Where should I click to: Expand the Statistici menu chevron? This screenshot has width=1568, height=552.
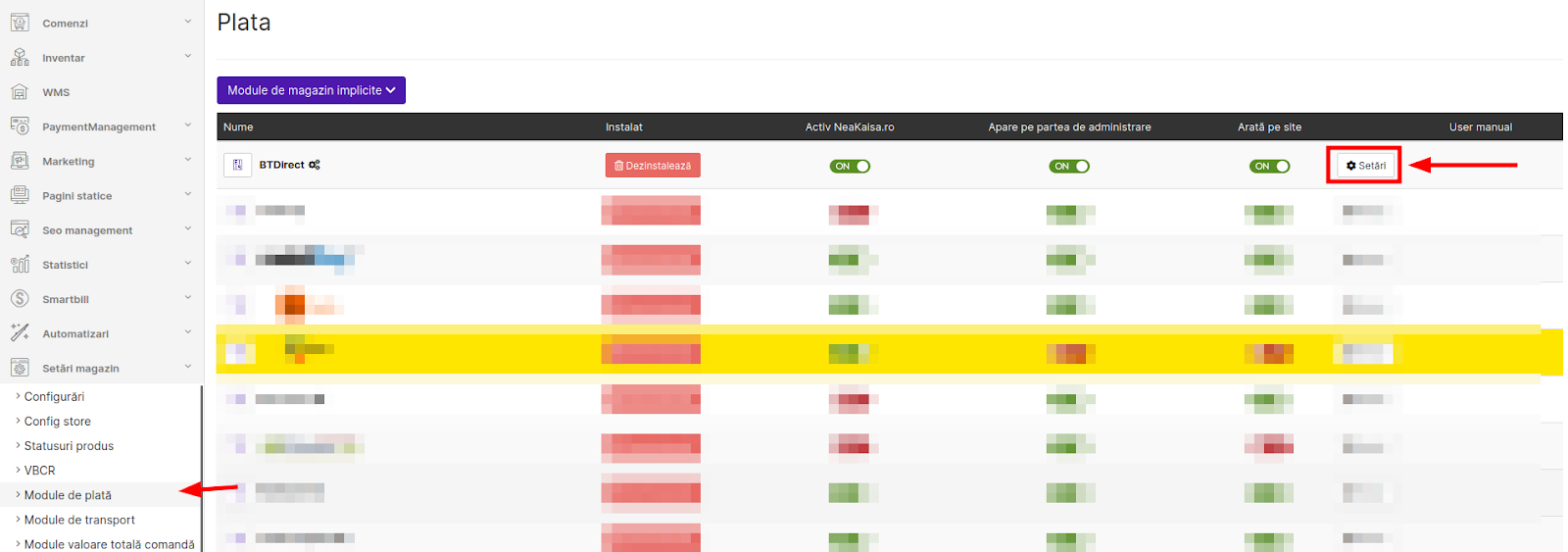coord(187,263)
